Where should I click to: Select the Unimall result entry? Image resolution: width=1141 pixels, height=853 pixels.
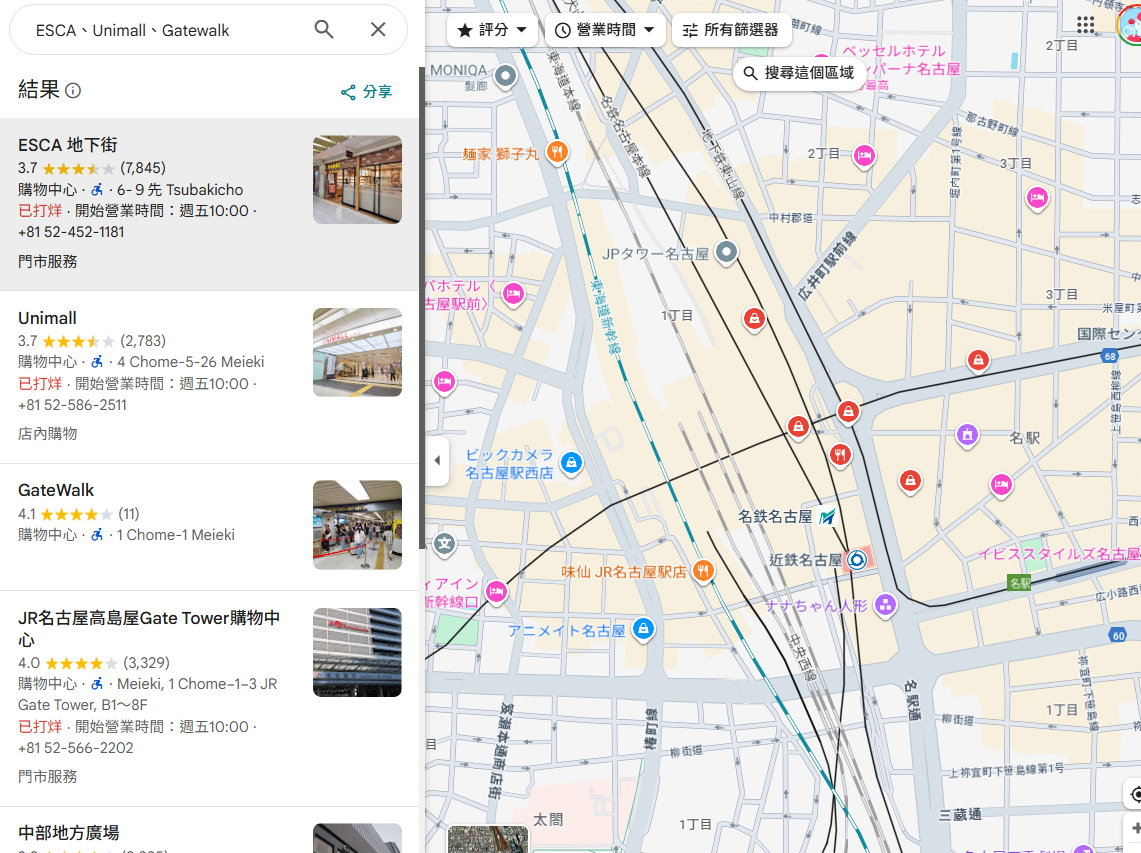point(48,318)
